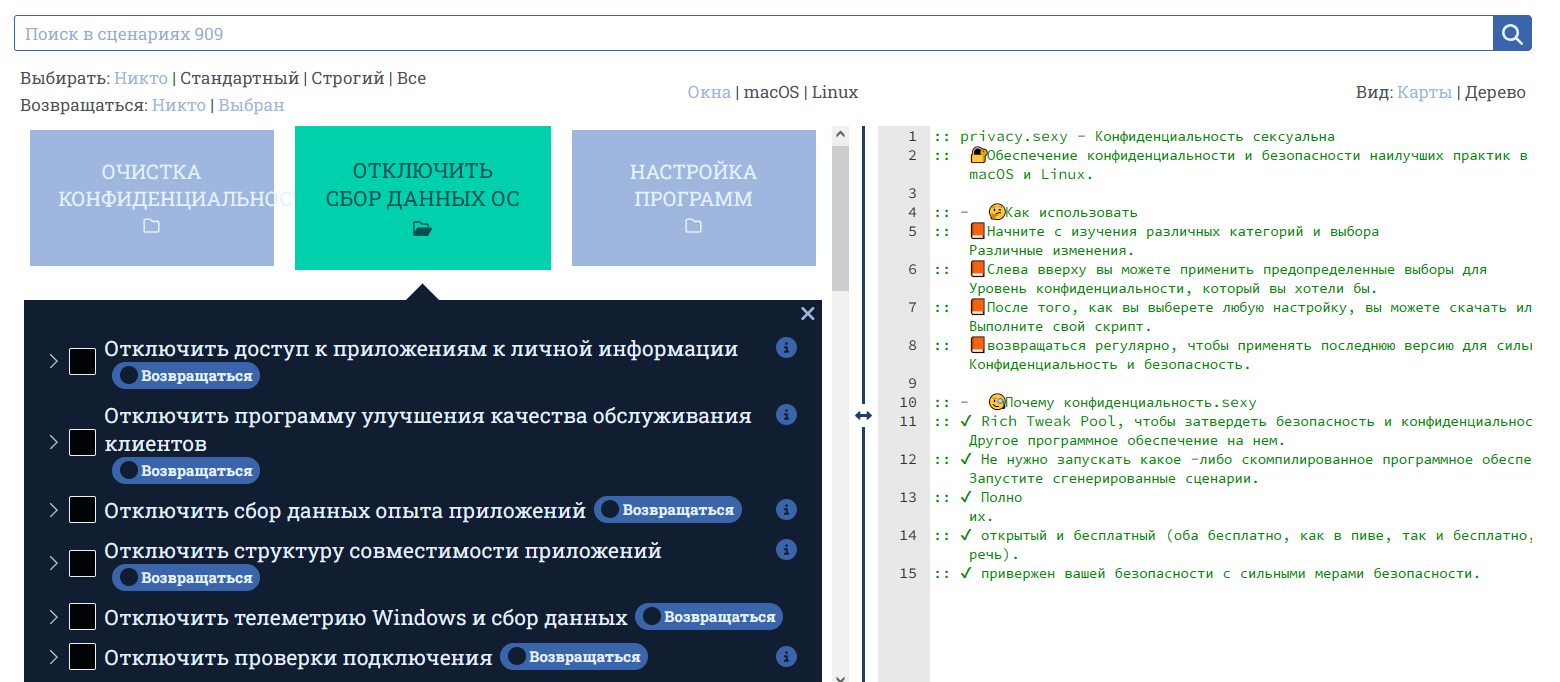Toggle Возвращаться under структуру совместимости приложений

click(x=186, y=577)
